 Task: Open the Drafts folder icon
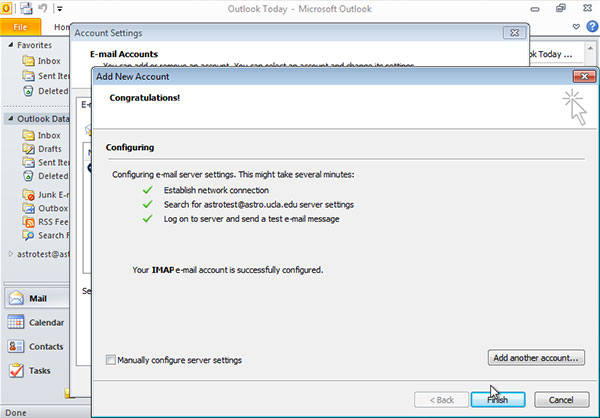(x=28, y=149)
